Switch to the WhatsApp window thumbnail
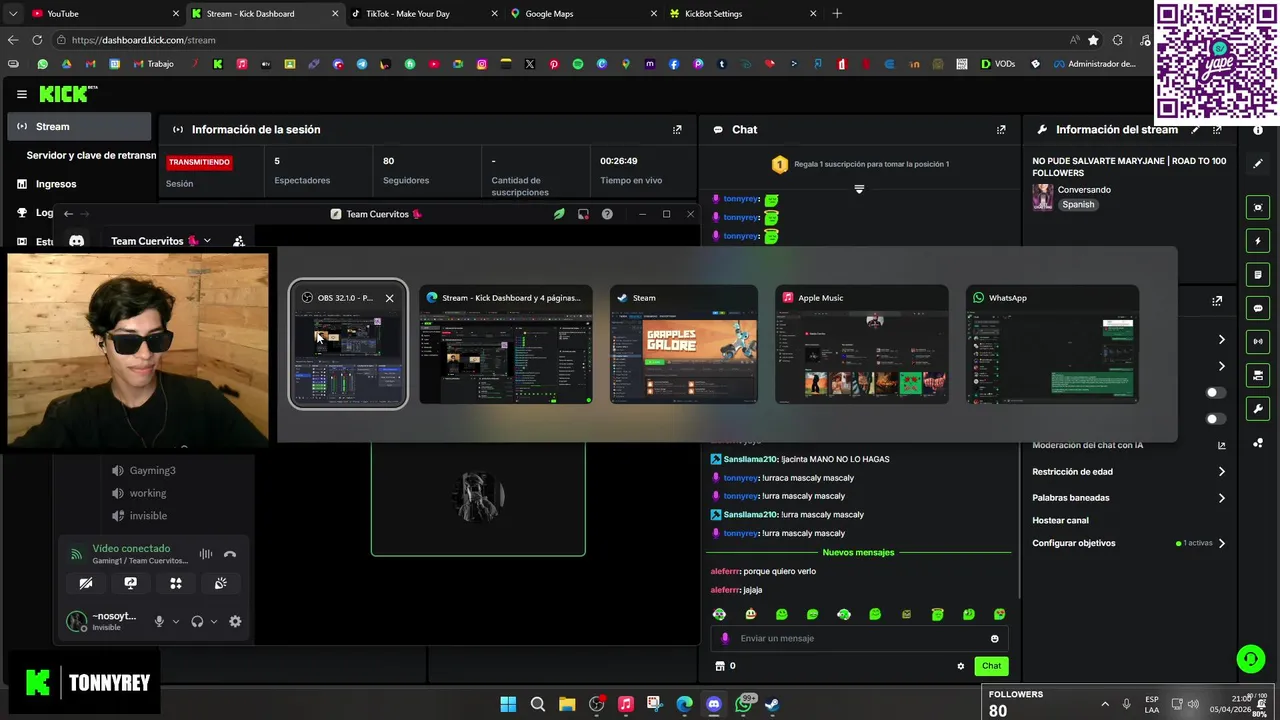Image resolution: width=1280 pixels, height=720 pixels. [x=1052, y=344]
